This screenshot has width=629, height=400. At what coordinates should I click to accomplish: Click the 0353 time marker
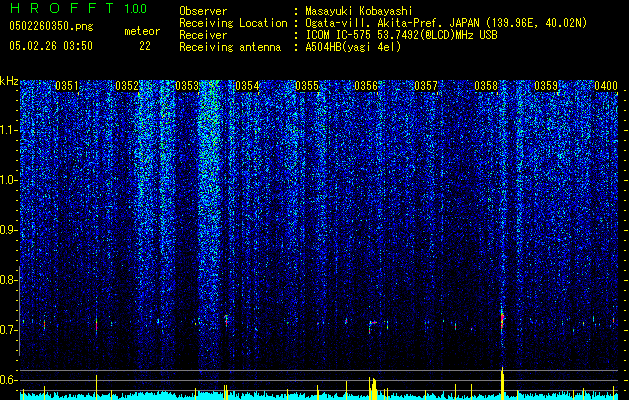pyautogui.click(x=187, y=86)
